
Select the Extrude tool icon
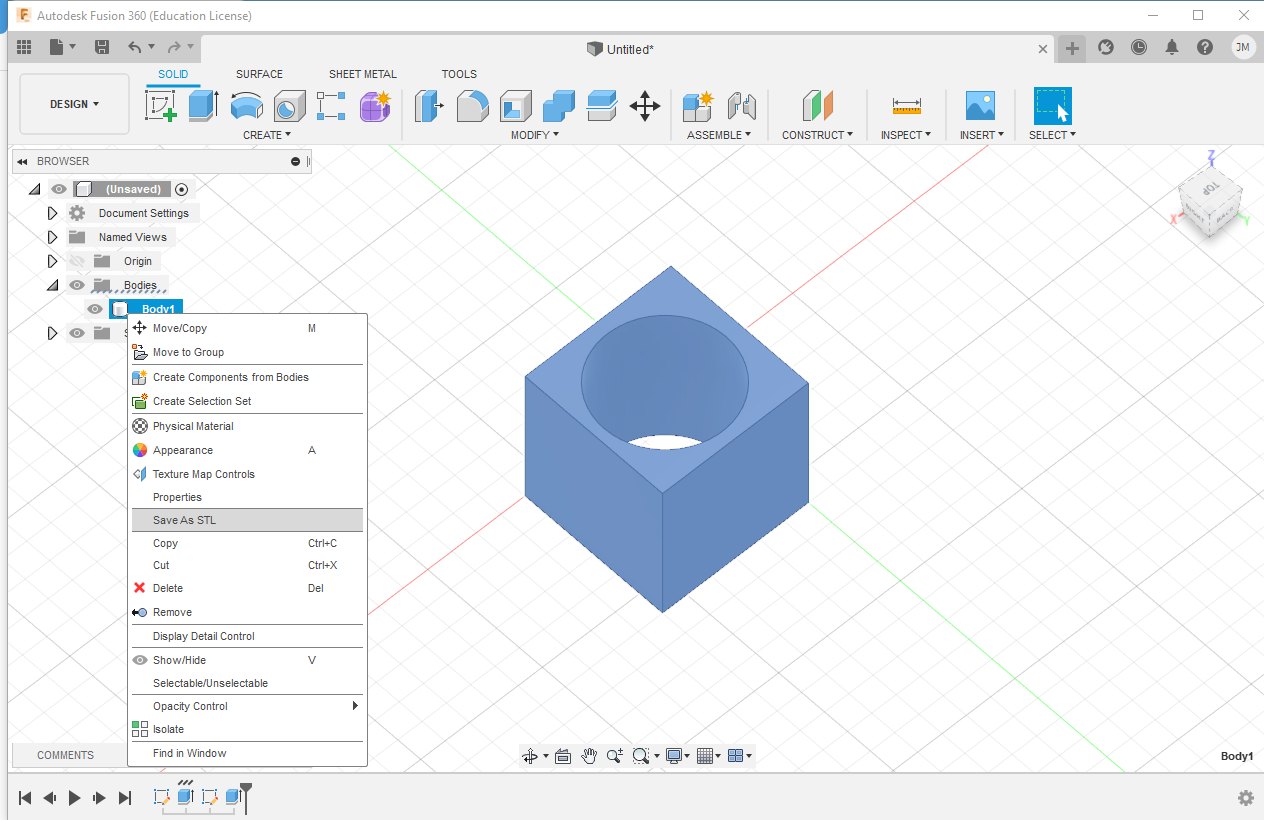[x=203, y=105]
